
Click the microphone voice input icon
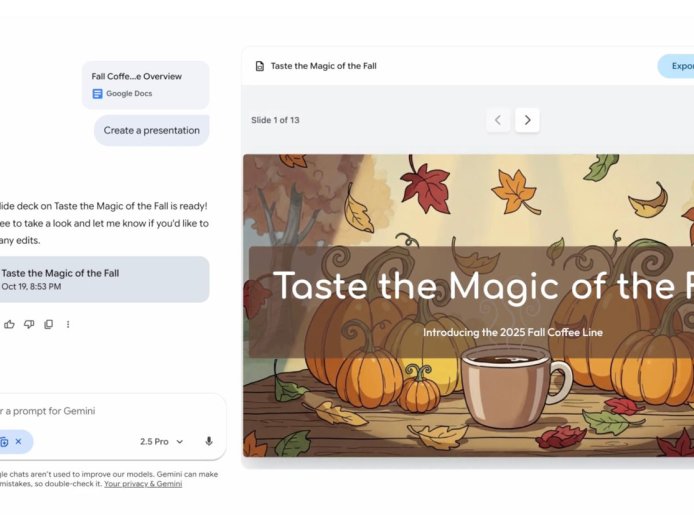point(209,441)
